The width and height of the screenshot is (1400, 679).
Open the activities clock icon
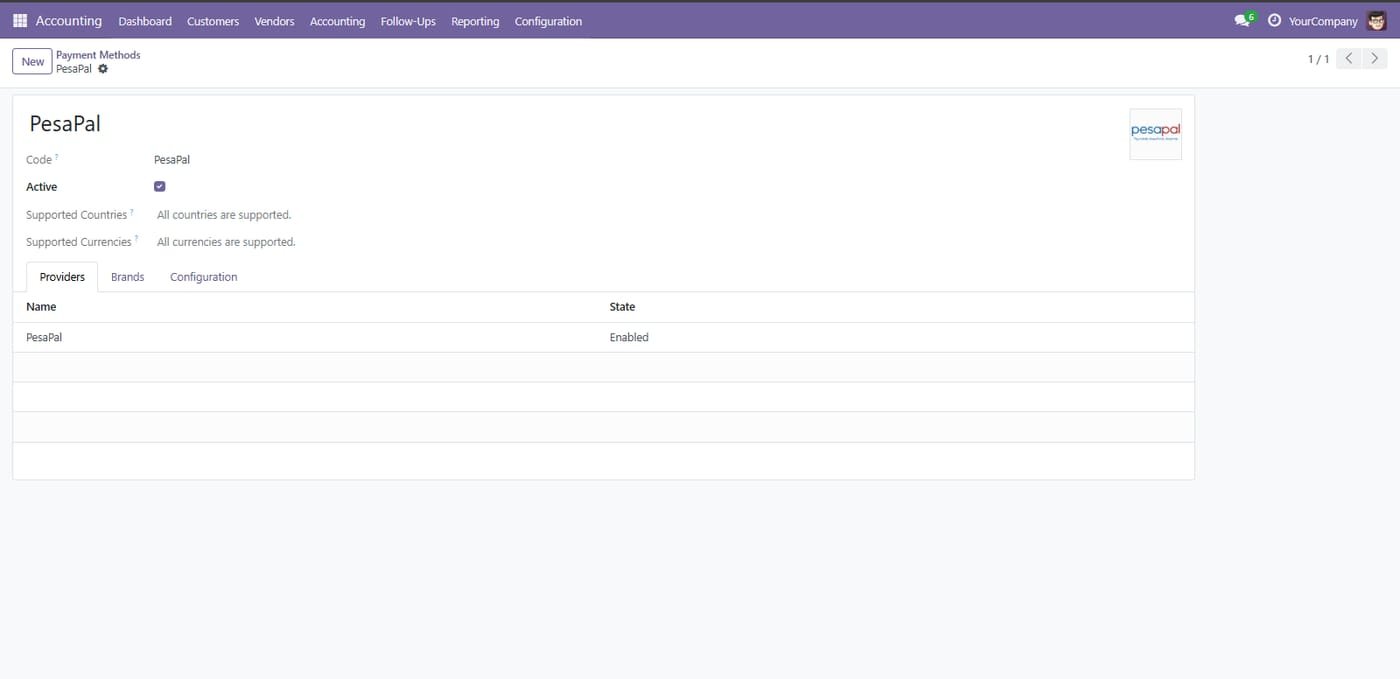pos(1274,20)
